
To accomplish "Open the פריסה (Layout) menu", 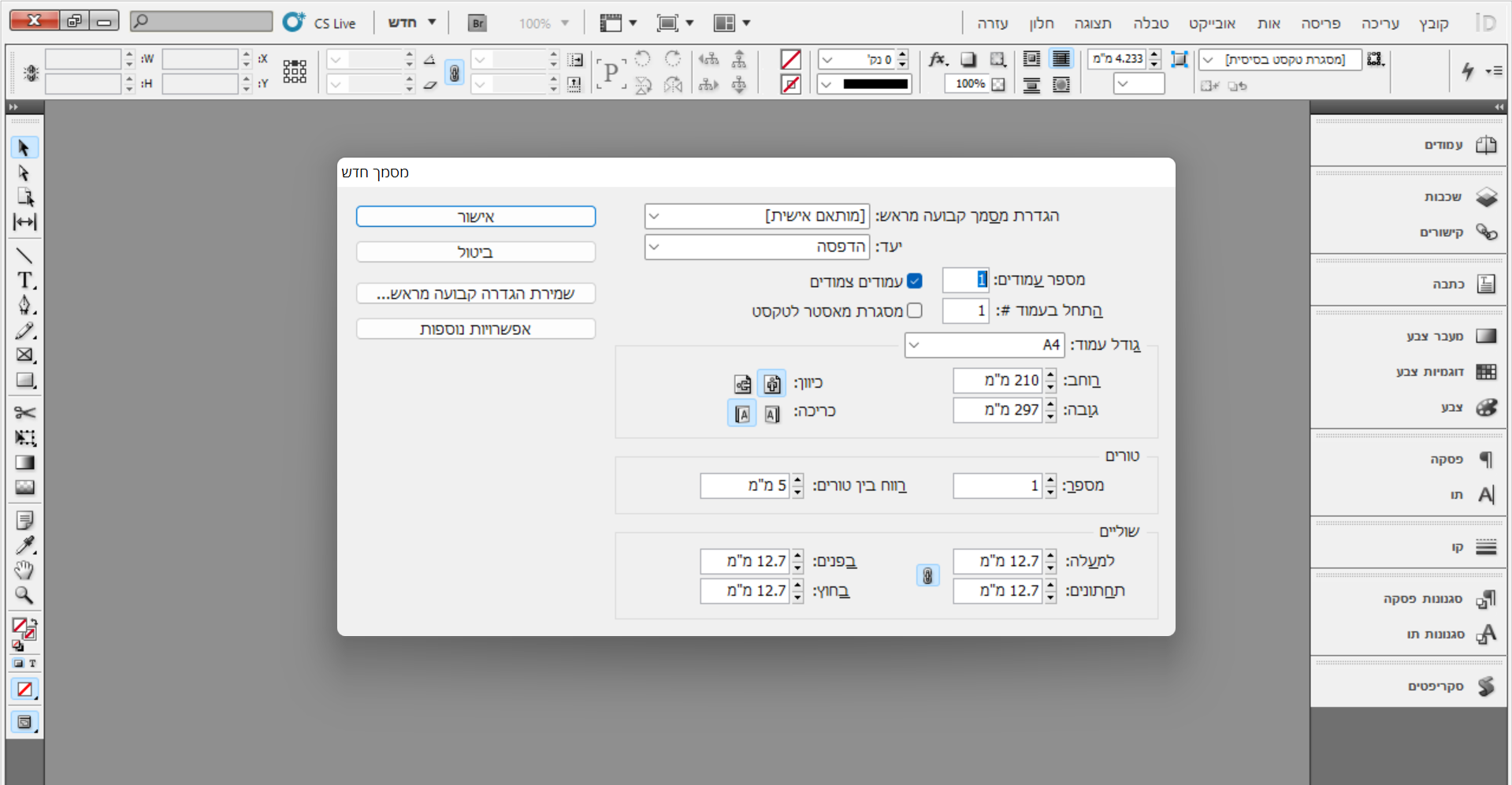I will 1321,24.
